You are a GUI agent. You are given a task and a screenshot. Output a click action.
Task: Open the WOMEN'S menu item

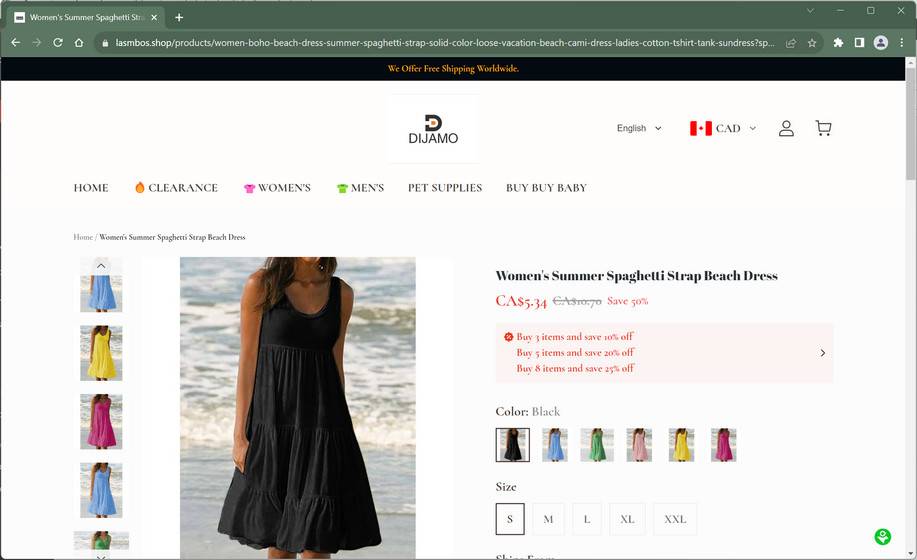coord(277,188)
